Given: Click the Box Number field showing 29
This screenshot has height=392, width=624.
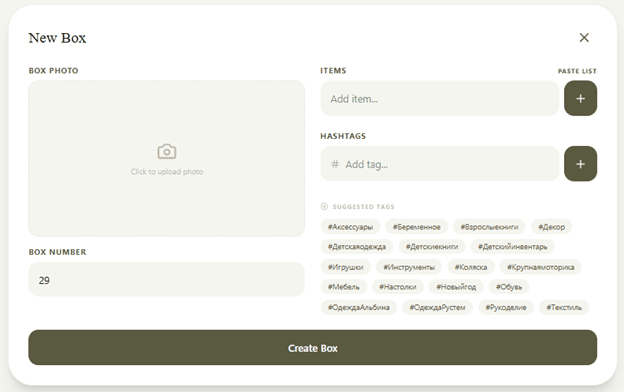Looking at the screenshot, I should pos(166,279).
